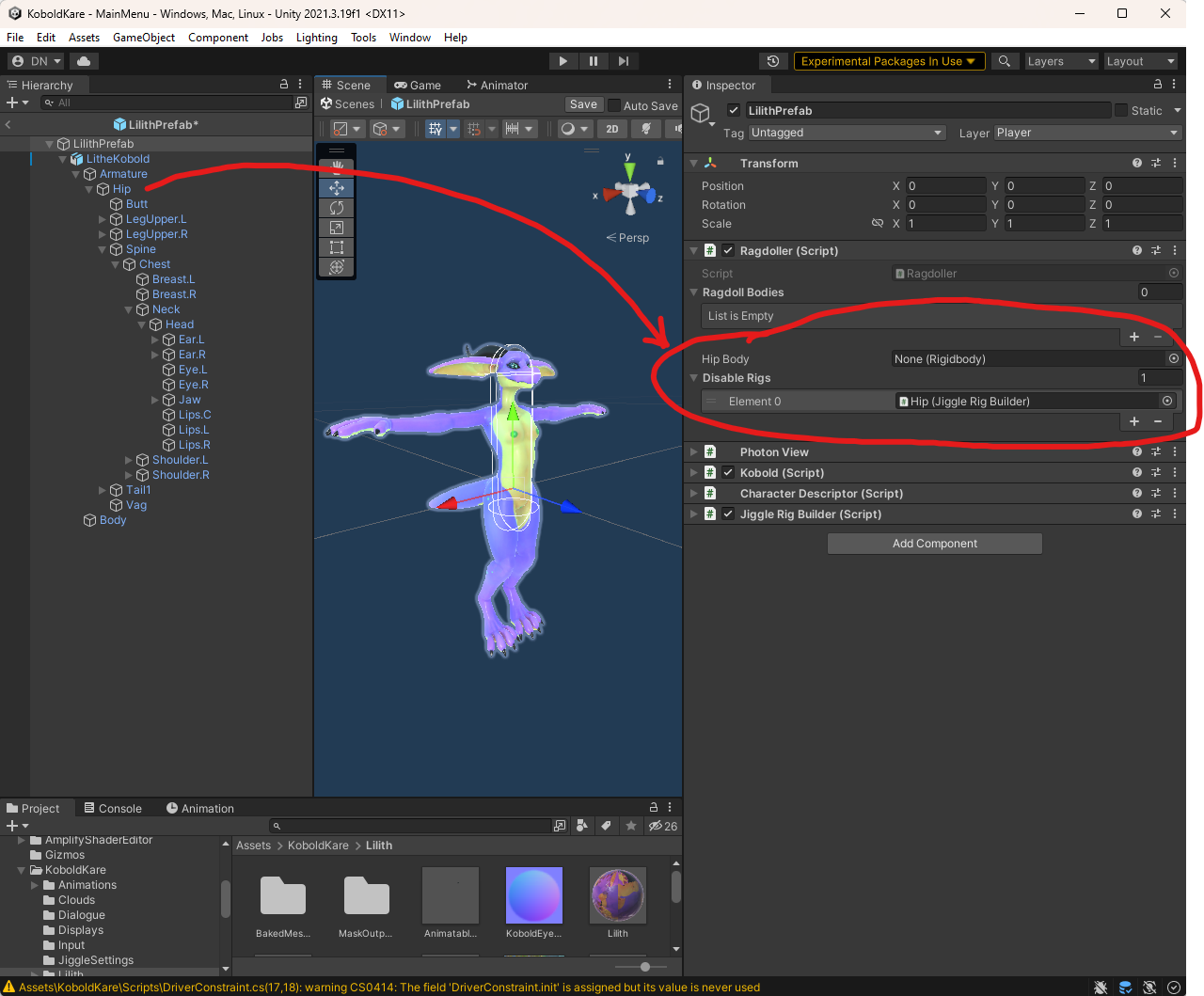Disable Jiggle Rig Builder script checkbox
1204x996 pixels.
[x=728, y=514]
